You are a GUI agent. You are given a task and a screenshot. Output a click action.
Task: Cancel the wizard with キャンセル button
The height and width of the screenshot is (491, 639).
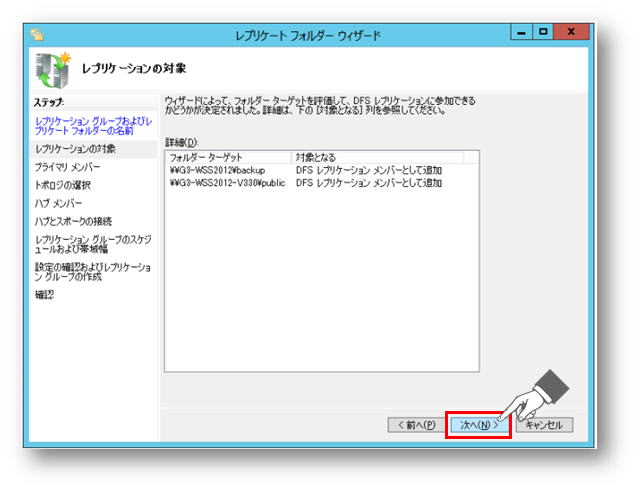544,425
